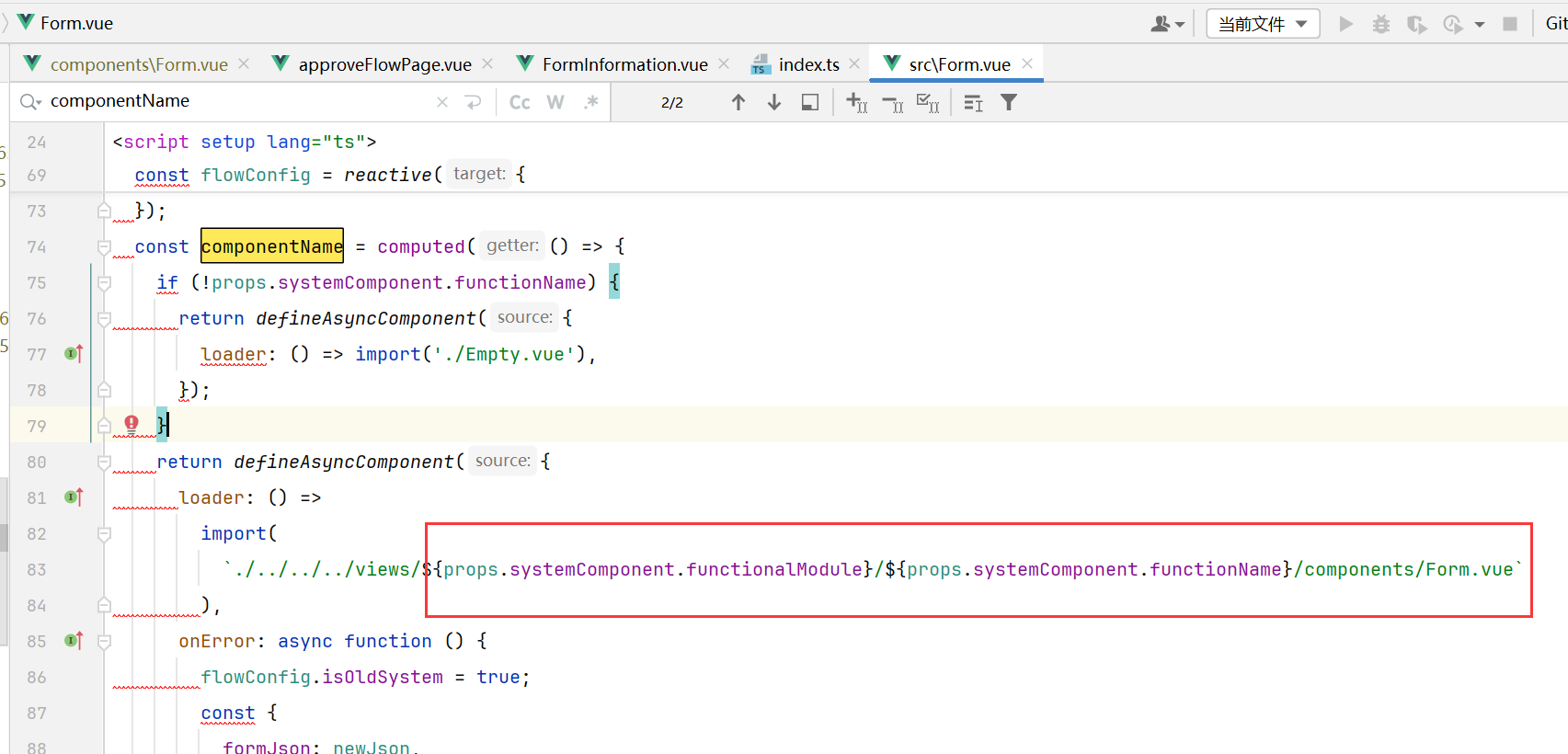Open the 当前文件 run configuration dropdown
This screenshot has height=754, width=1568.
(1262, 24)
